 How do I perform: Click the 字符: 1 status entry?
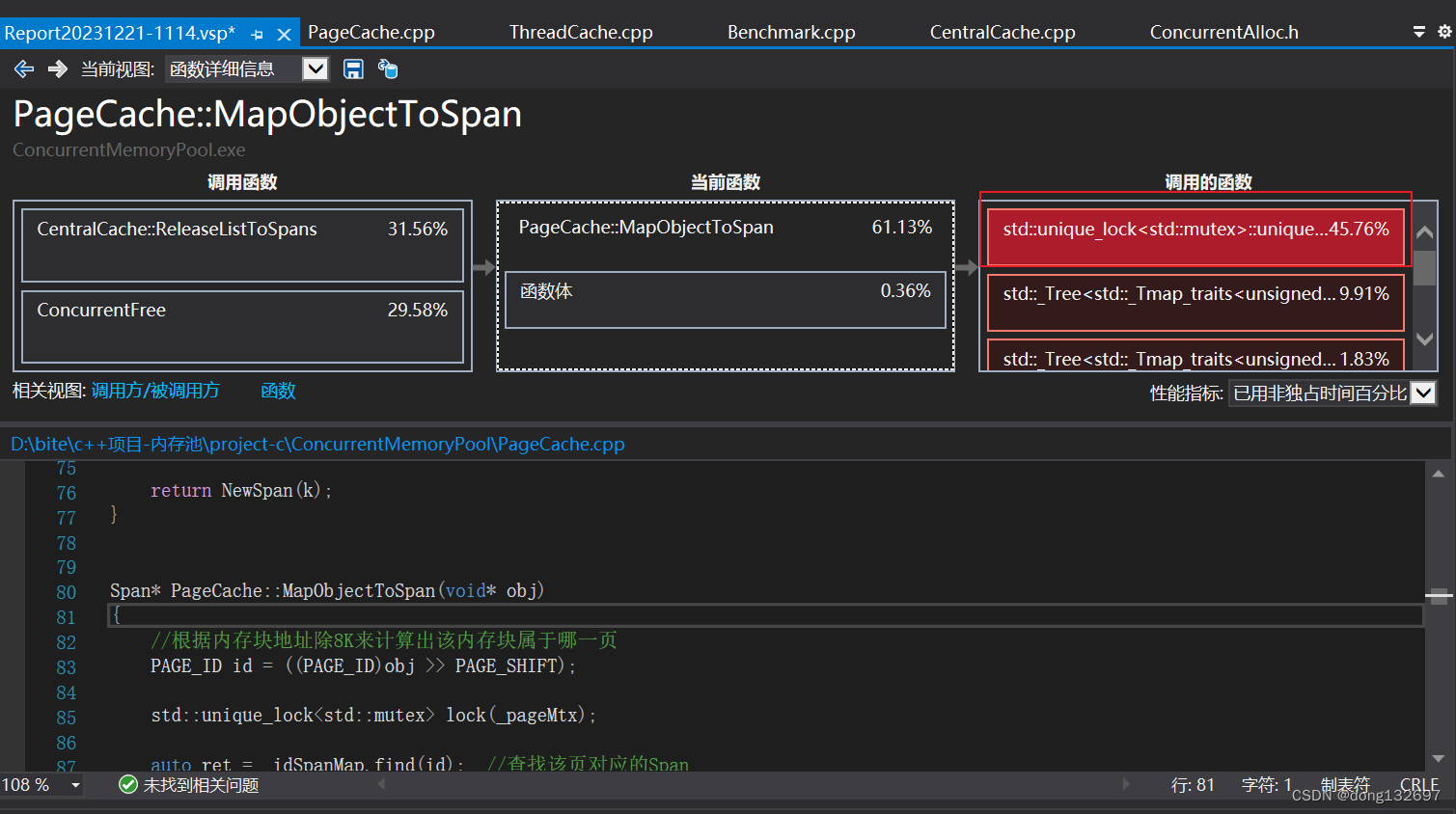1267,785
